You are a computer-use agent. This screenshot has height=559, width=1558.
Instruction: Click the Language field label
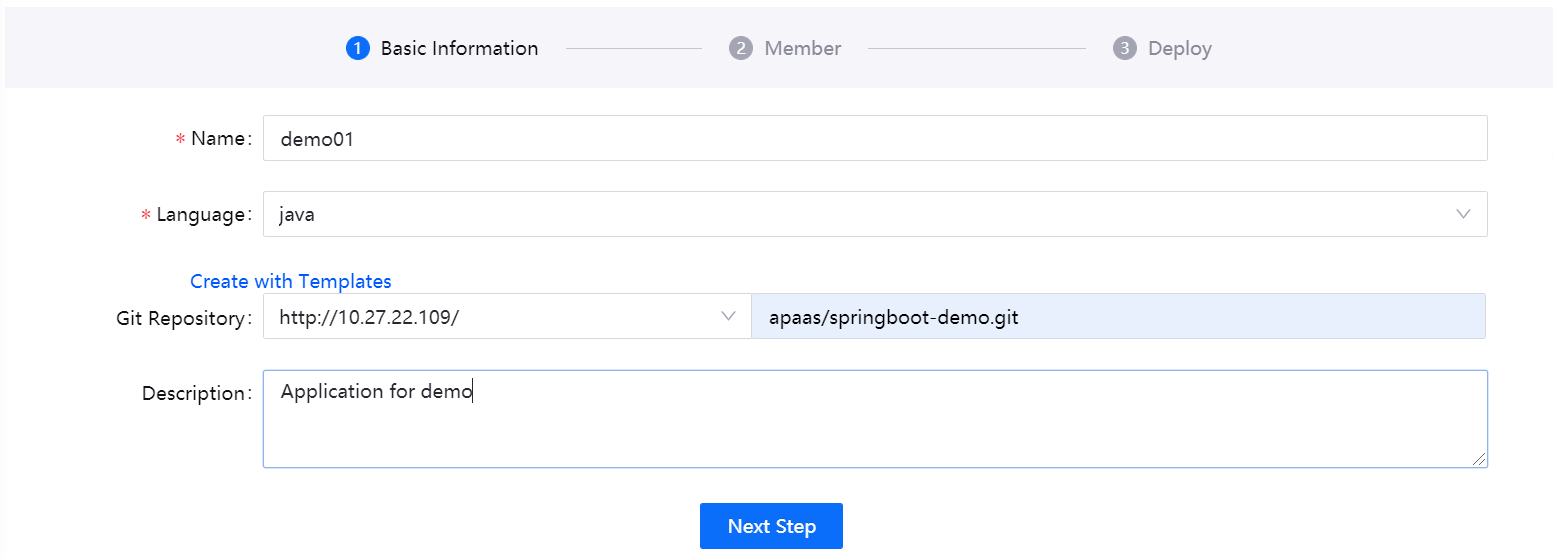click(x=201, y=215)
